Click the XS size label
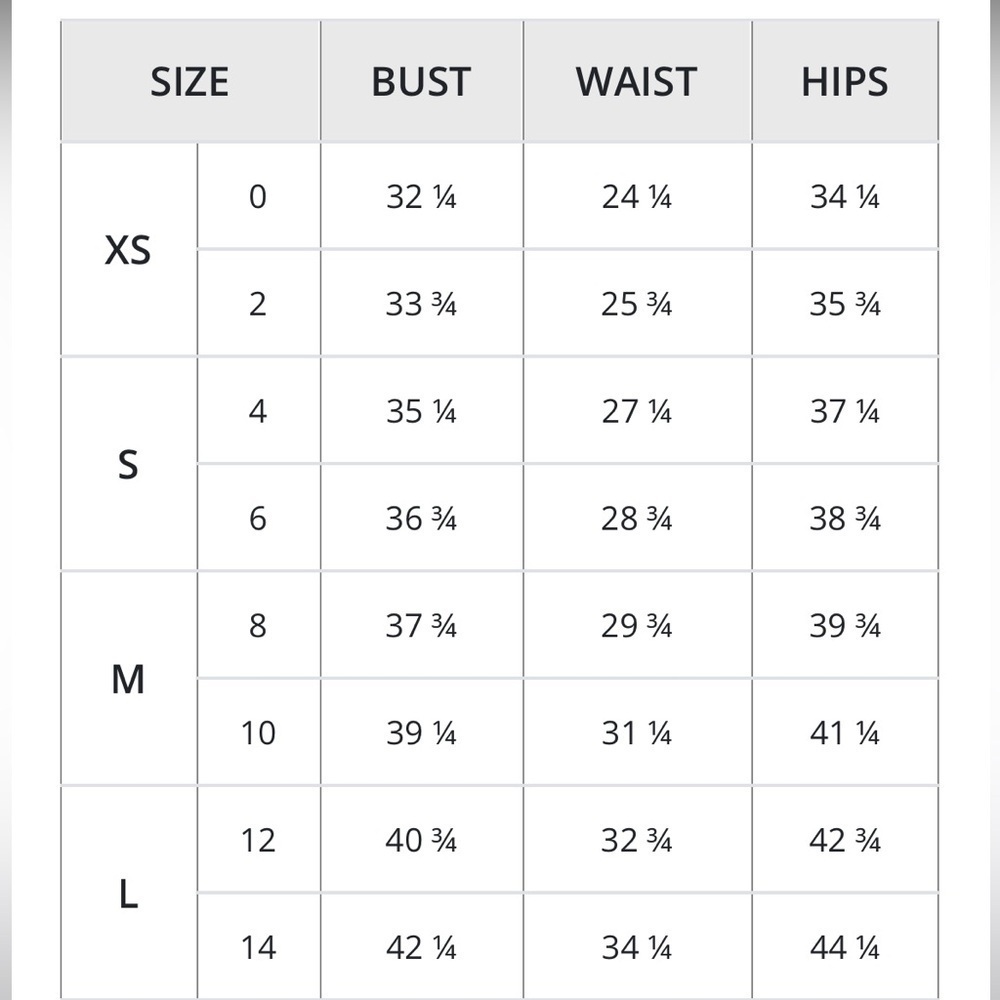 128,249
